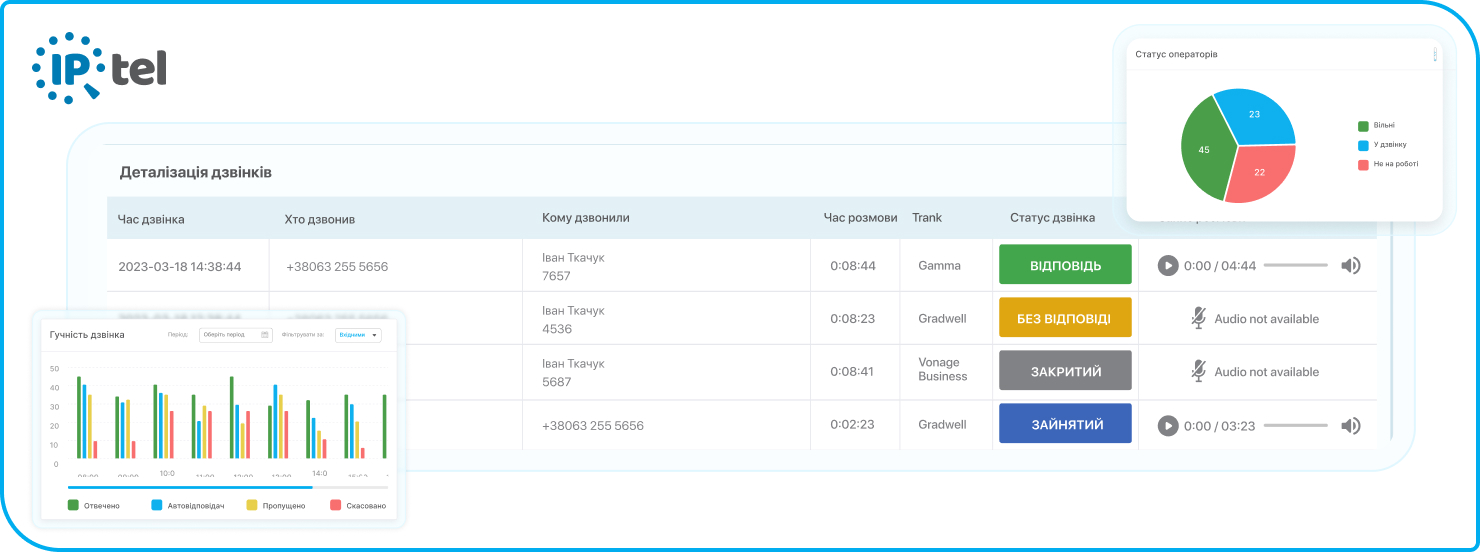Toggle the Не на роботі legend item
The image size is (1480, 552).
[x=1363, y=164]
